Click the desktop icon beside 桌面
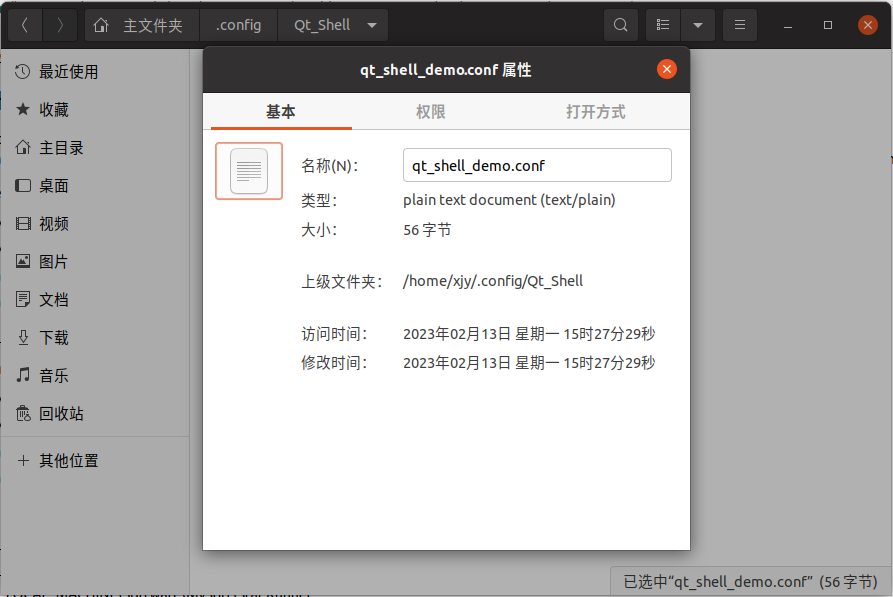Screen dimensions: 893x597 tap(23, 185)
